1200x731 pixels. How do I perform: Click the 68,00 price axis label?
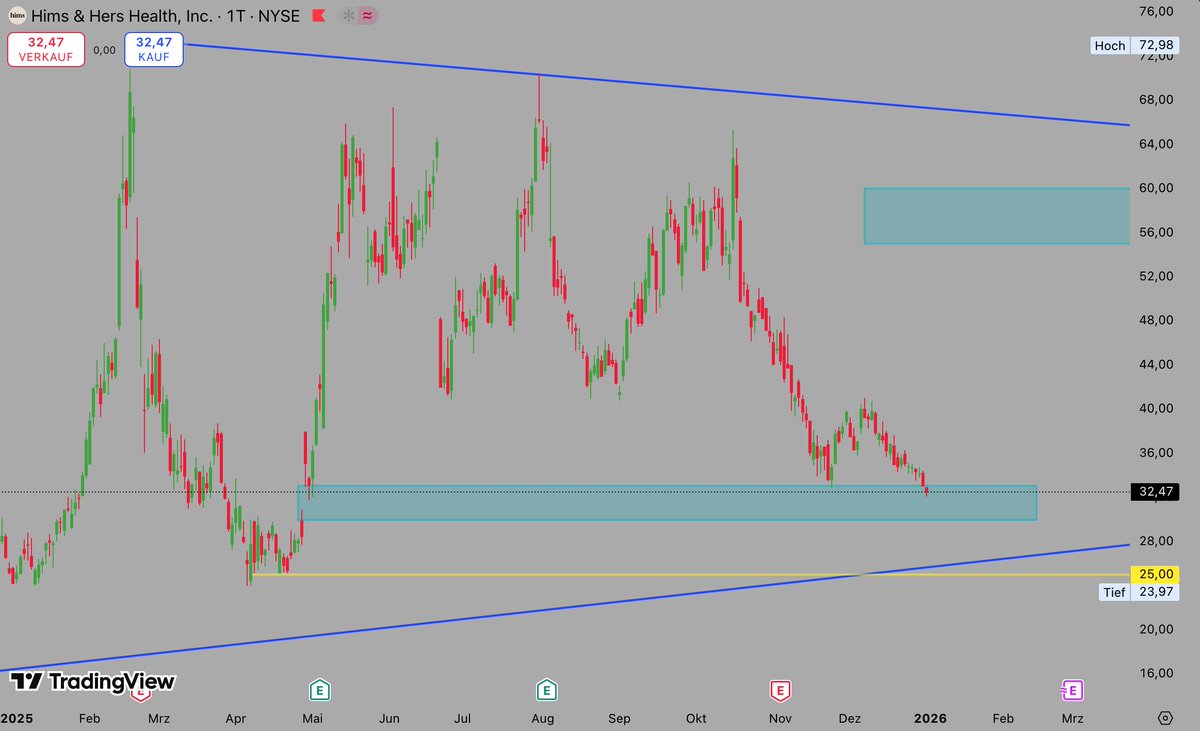coord(1155,99)
